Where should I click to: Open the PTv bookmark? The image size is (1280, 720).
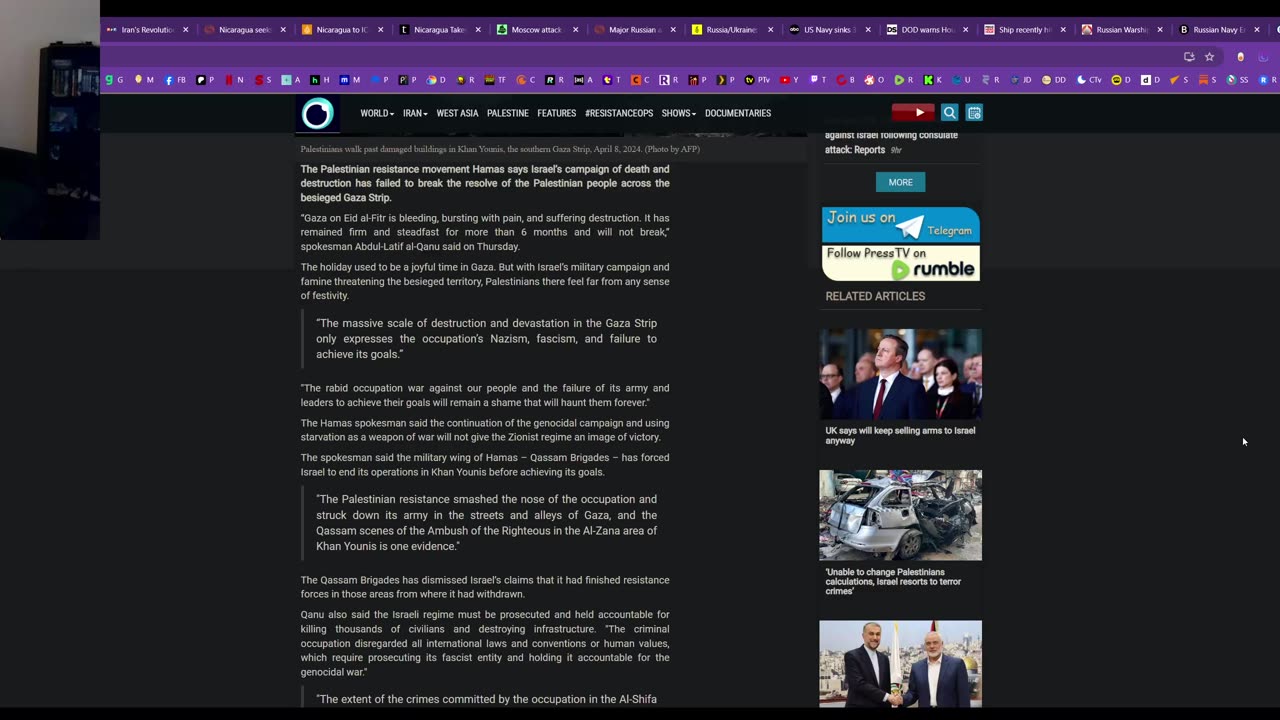pos(757,80)
